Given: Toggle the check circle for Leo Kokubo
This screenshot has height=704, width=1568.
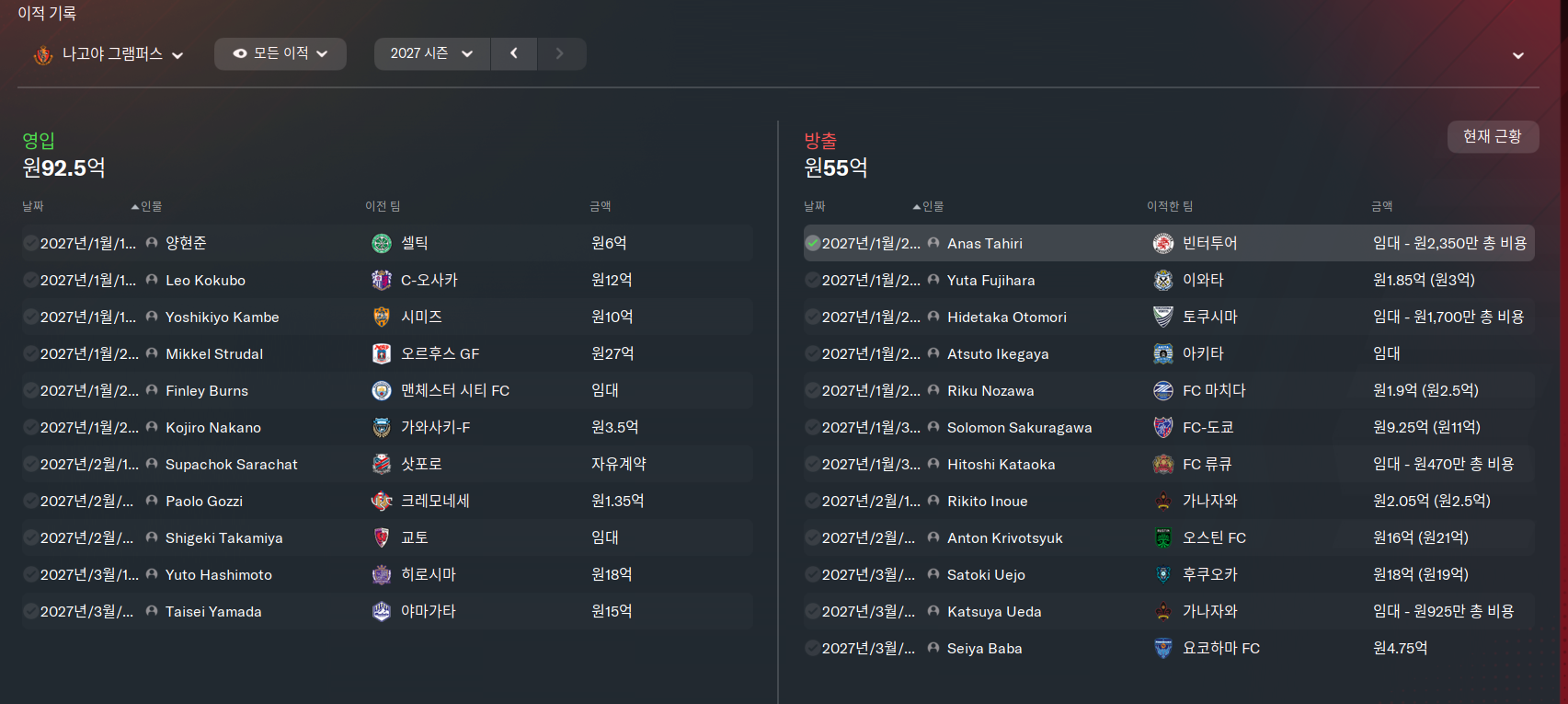Looking at the screenshot, I should pyautogui.click(x=30, y=280).
